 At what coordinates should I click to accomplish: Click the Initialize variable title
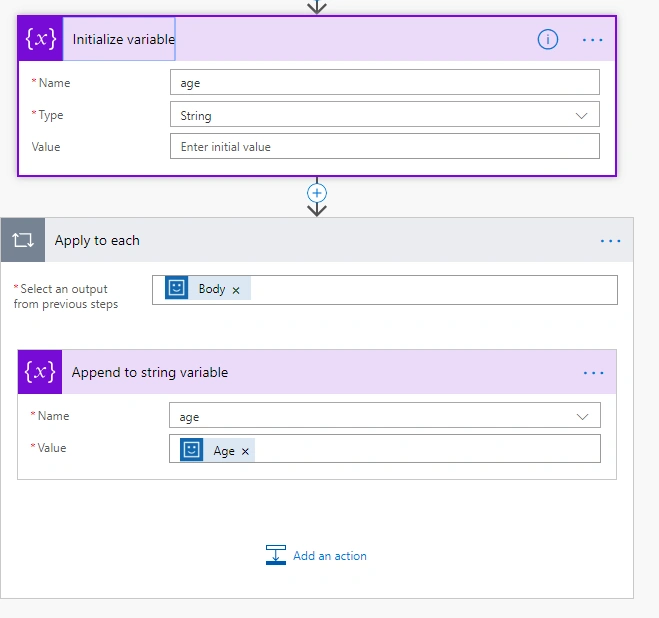coord(124,39)
